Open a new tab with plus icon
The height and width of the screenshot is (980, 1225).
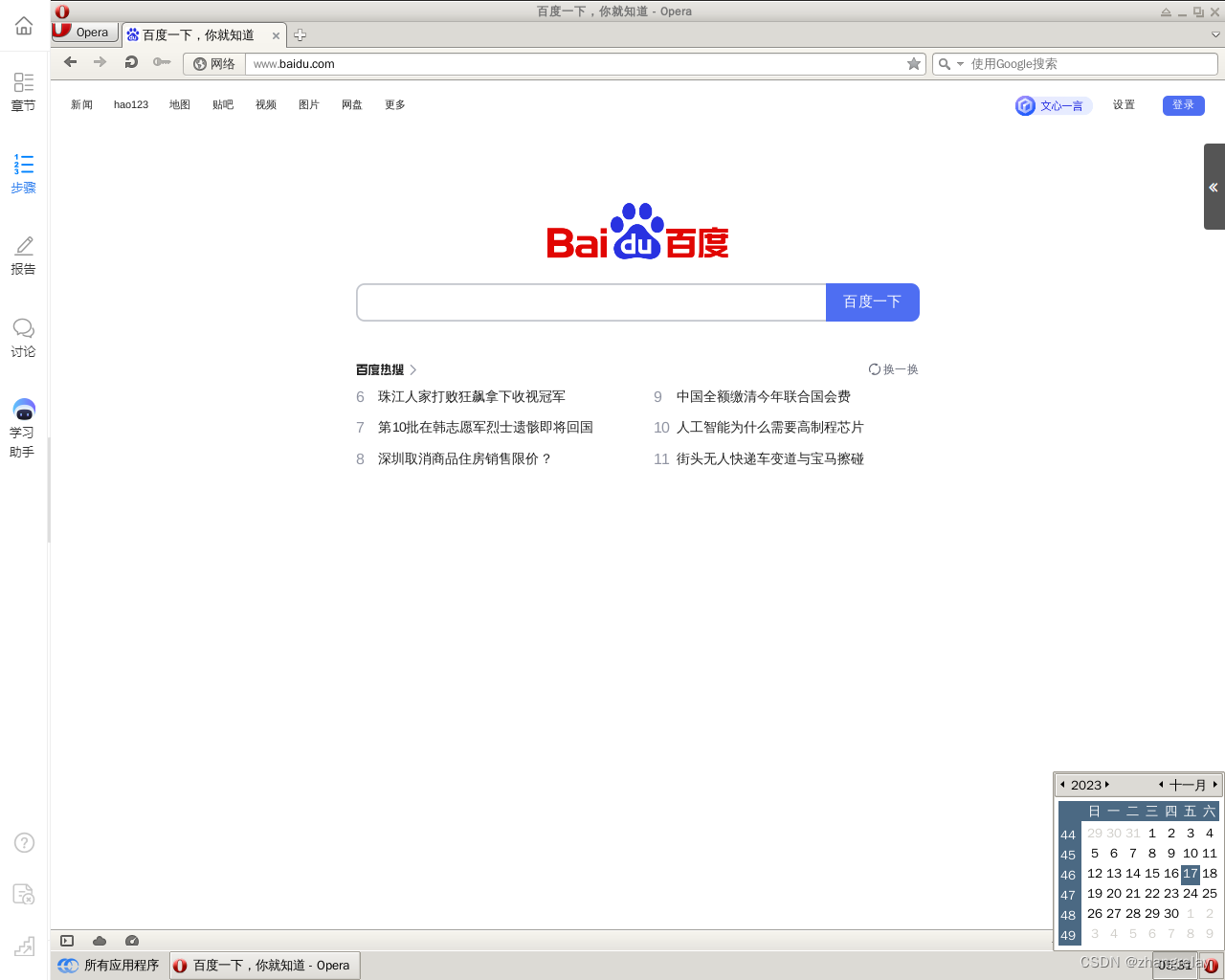[x=300, y=35]
